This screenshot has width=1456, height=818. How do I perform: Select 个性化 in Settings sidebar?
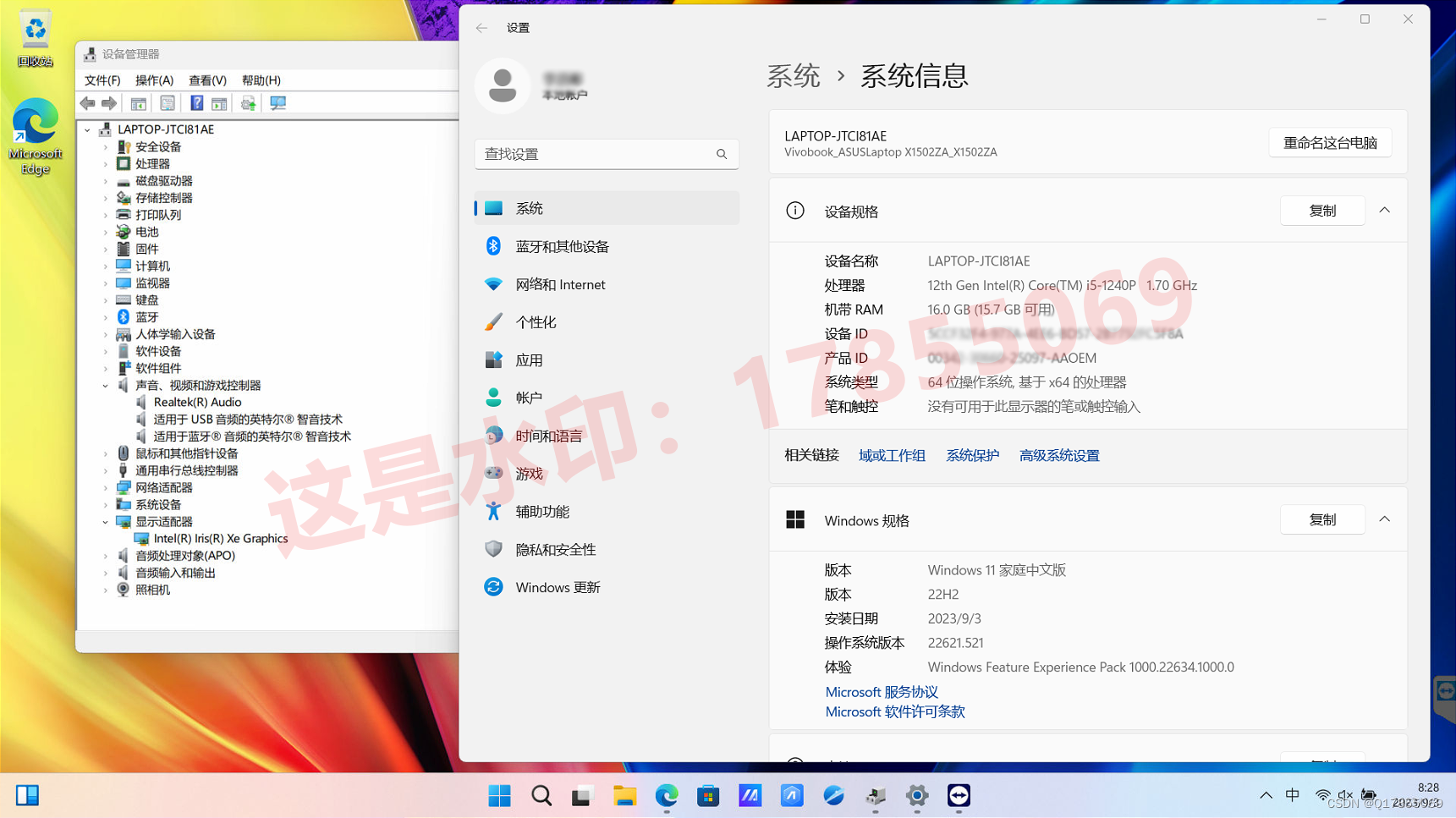(x=607, y=322)
